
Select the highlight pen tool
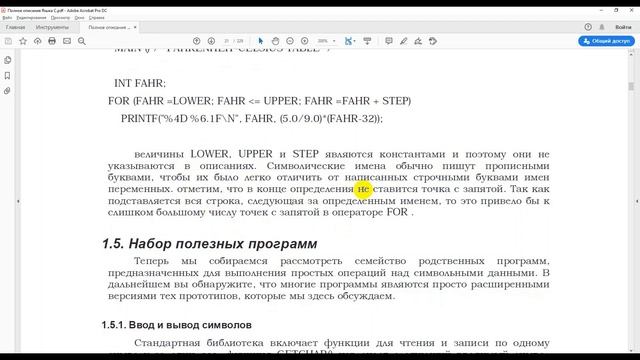(404, 41)
